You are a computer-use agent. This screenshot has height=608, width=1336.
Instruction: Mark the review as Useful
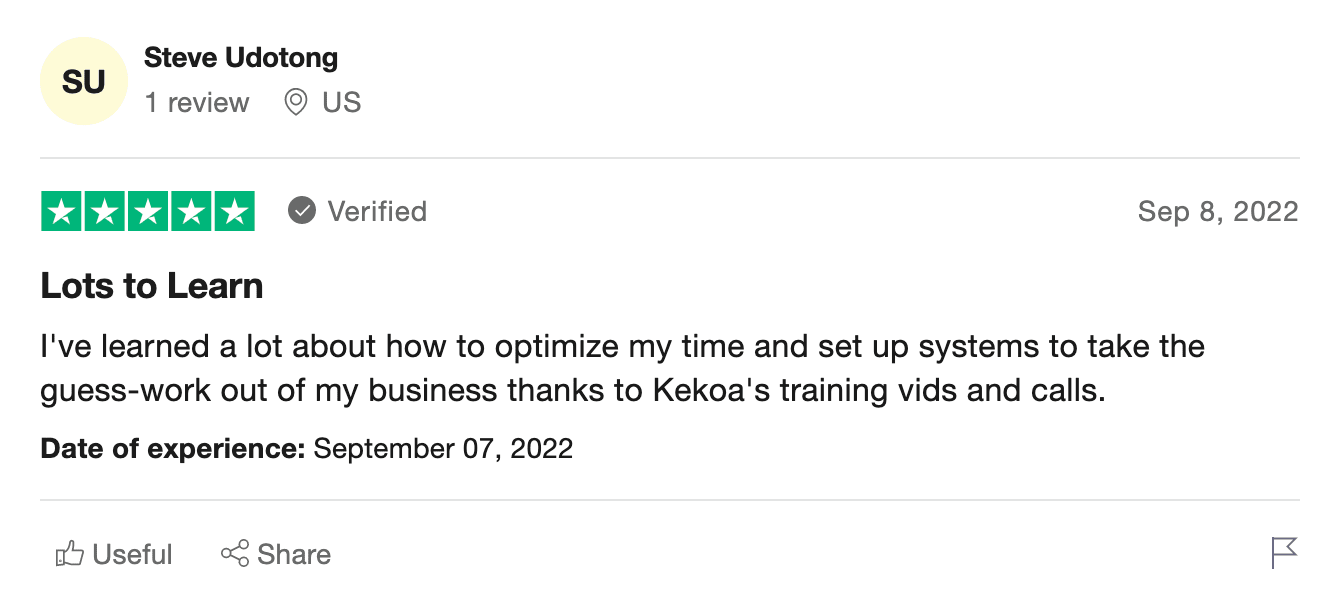pos(132,554)
